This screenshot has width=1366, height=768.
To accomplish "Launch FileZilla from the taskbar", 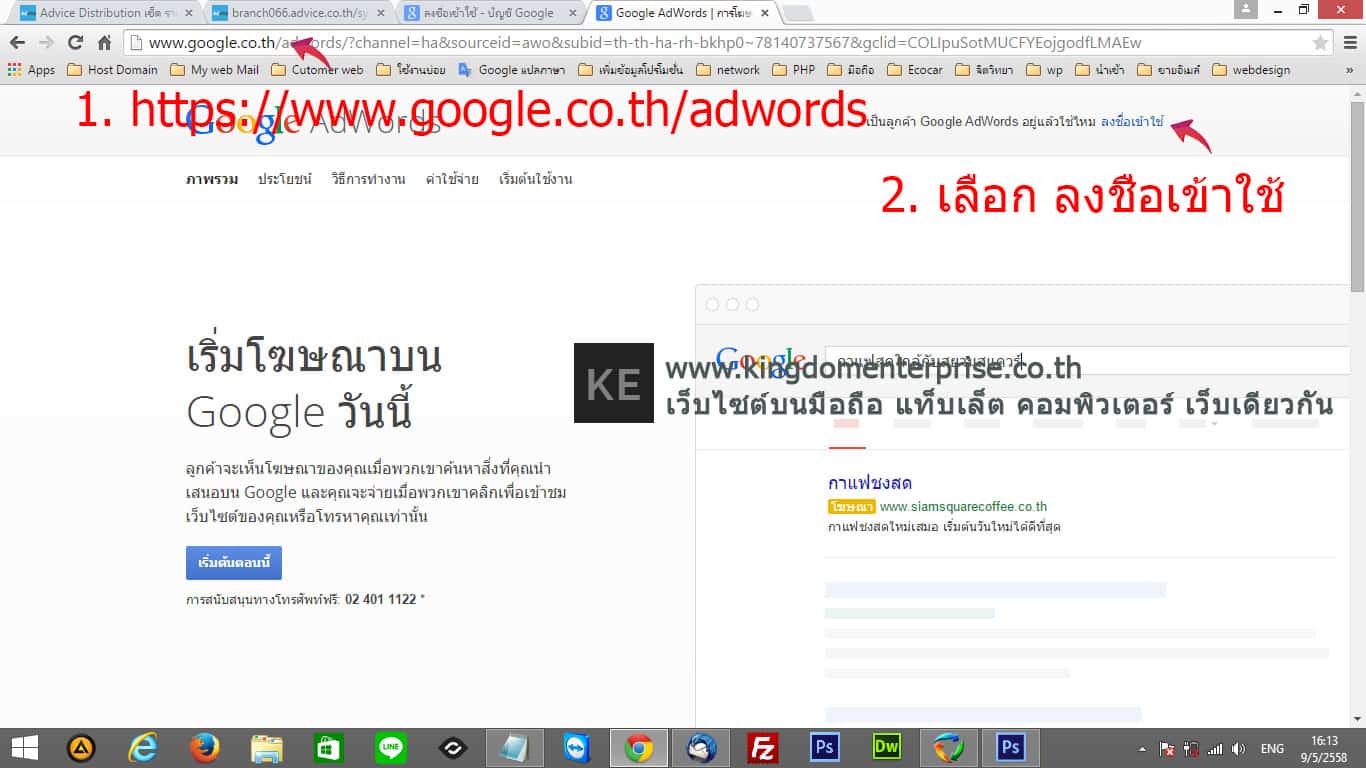I will coord(763,747).
